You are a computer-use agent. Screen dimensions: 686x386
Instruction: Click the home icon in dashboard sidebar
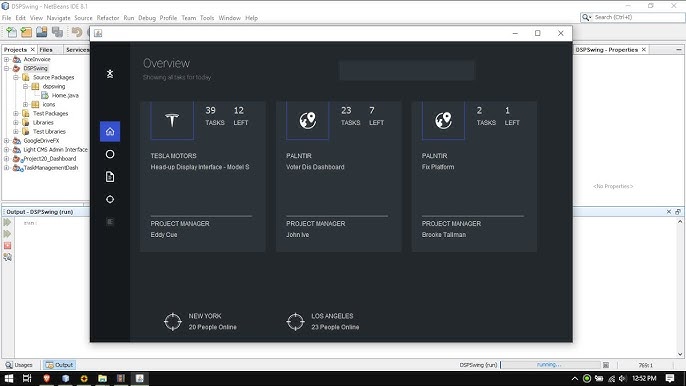110,131
